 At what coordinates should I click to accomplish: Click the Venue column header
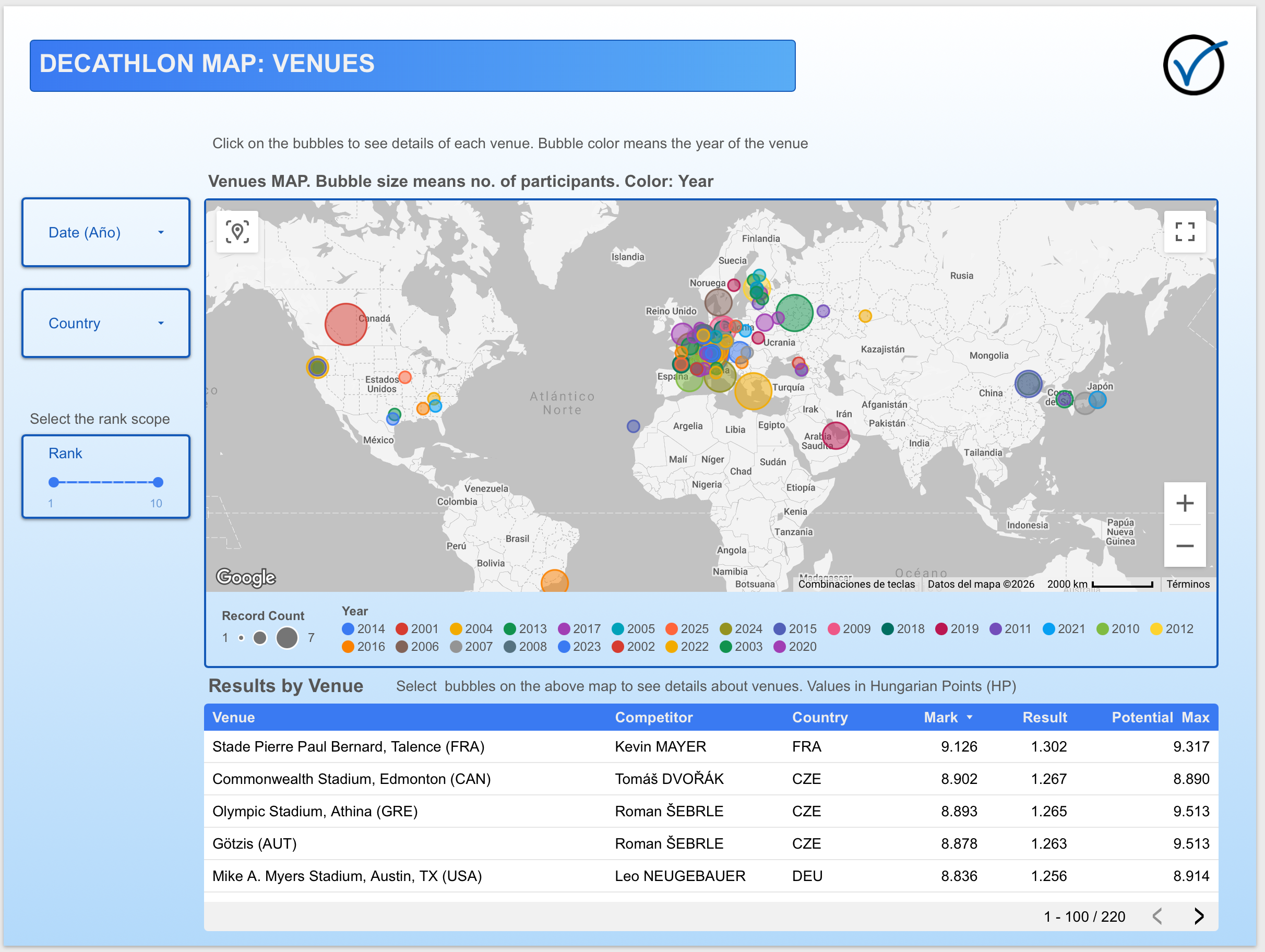233,718
